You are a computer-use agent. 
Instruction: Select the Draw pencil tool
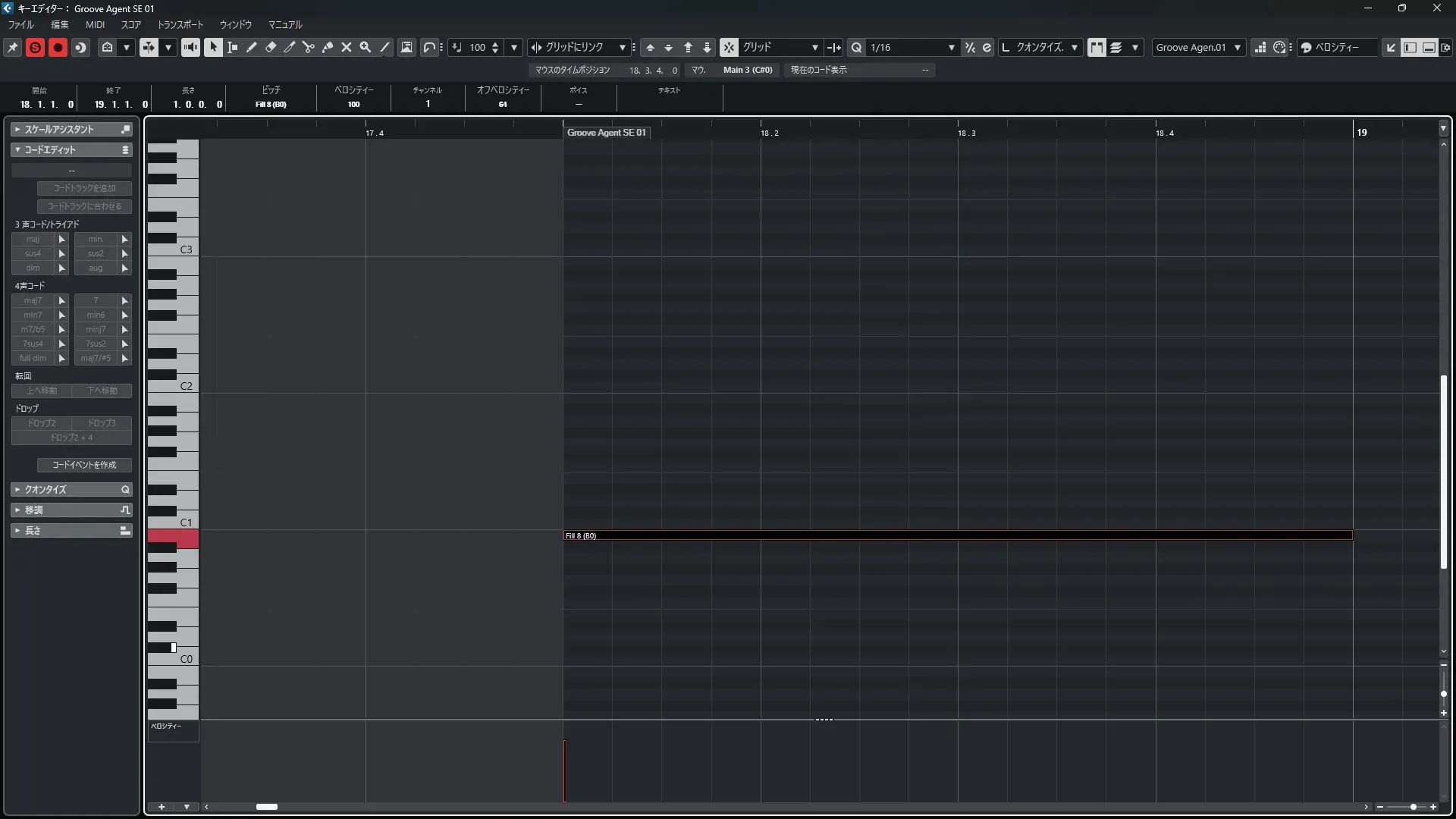pos(252,47)
